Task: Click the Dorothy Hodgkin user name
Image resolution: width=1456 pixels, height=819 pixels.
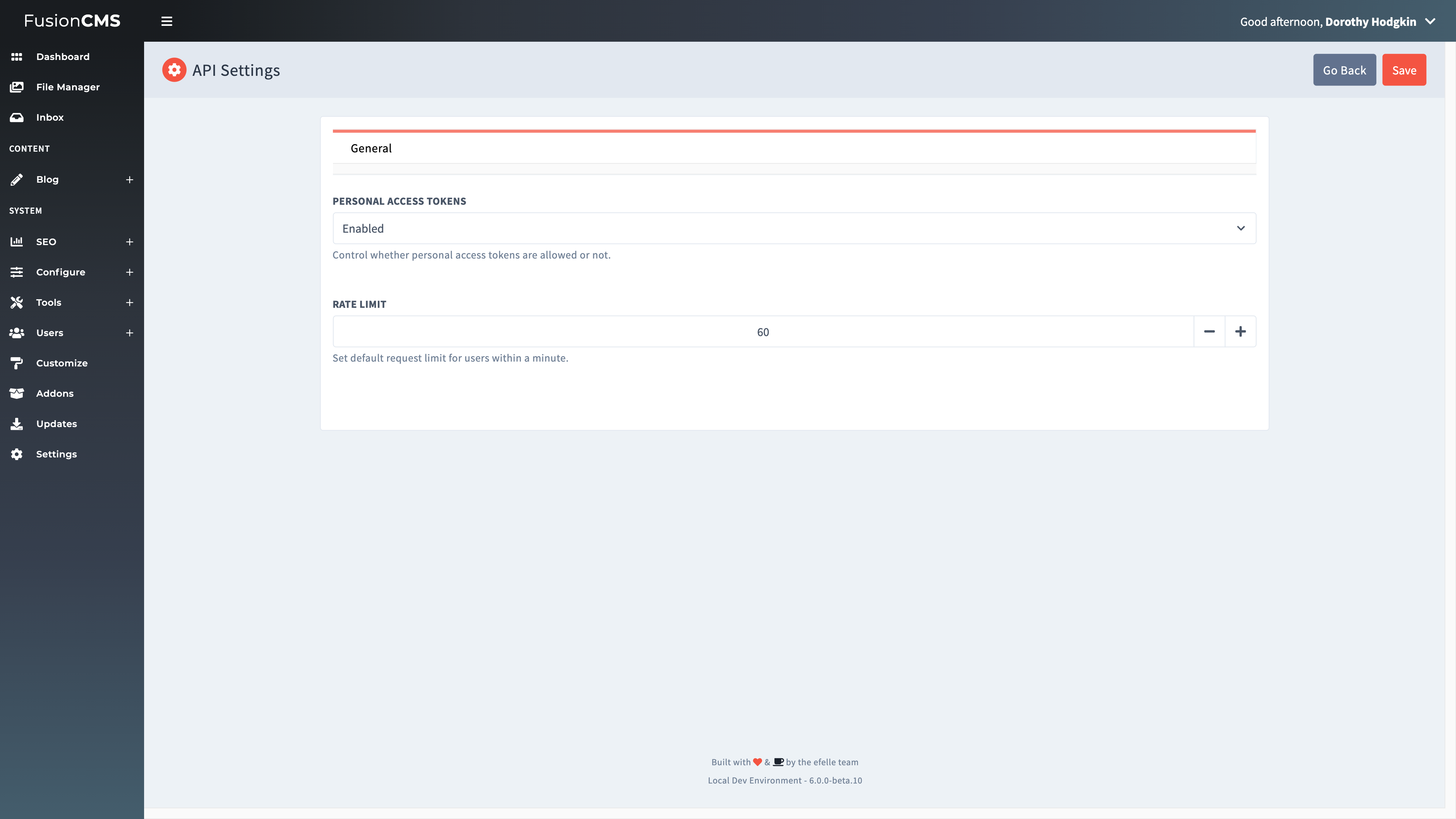Action: coord(1371,22)
